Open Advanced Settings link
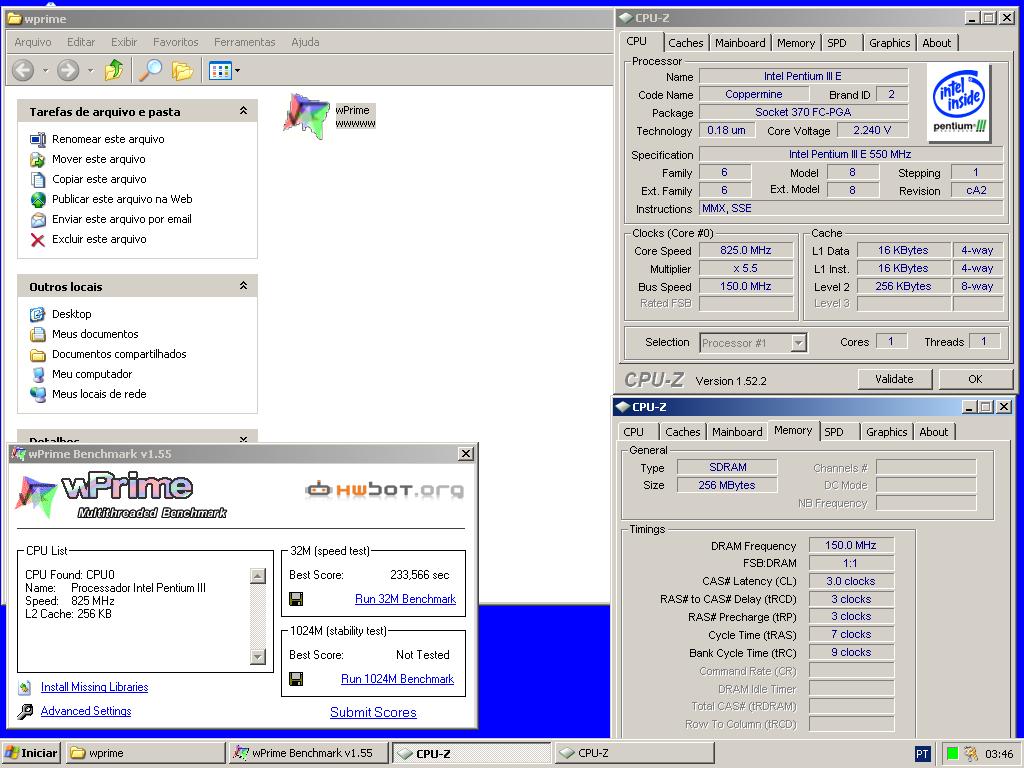This screenshot has width=1024, height=768. [86, 711]
